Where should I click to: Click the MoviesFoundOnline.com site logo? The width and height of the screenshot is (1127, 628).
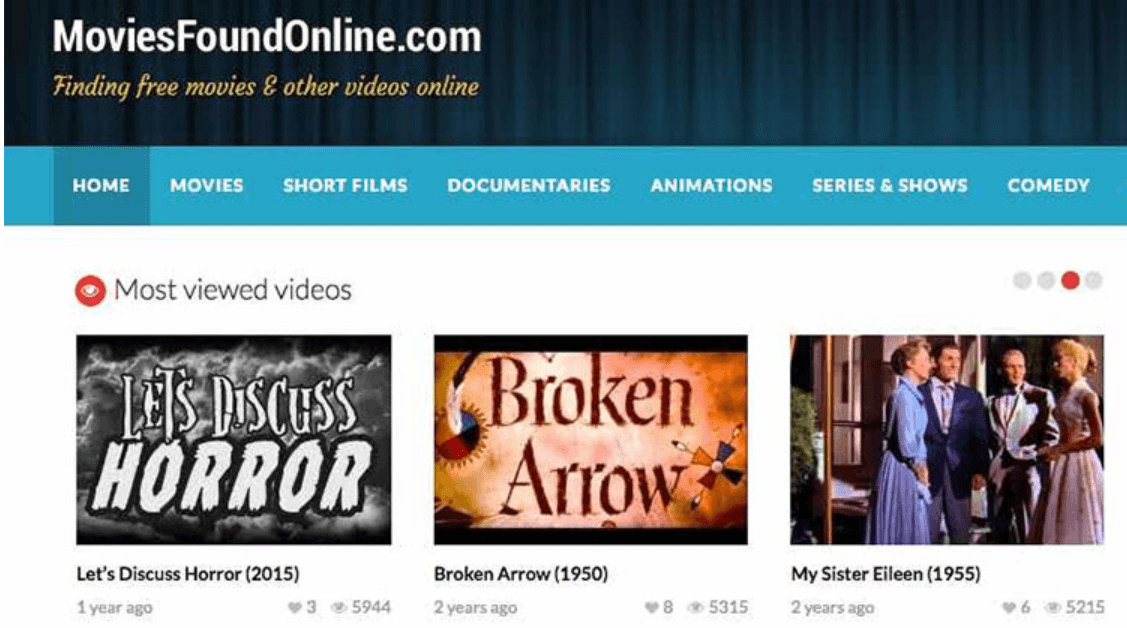[x=267, y=37]
